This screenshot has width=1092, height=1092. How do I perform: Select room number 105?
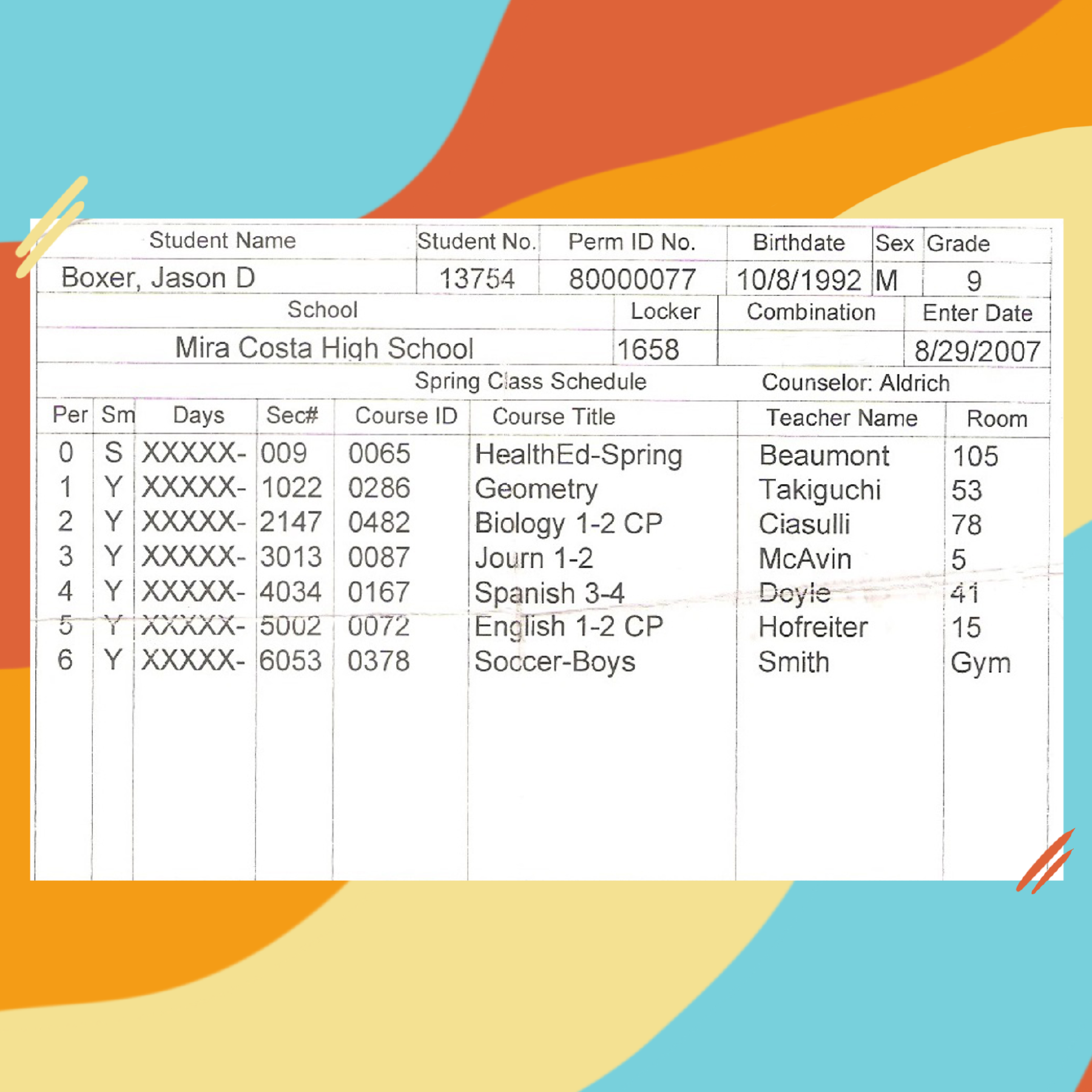976,456
